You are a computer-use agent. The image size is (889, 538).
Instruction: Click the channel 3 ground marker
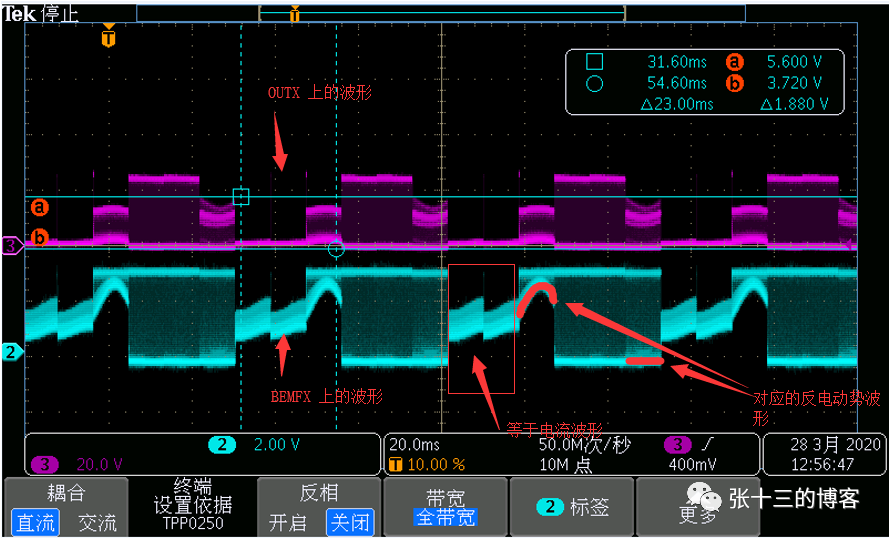pyautogui.click(x=12, y=246)
